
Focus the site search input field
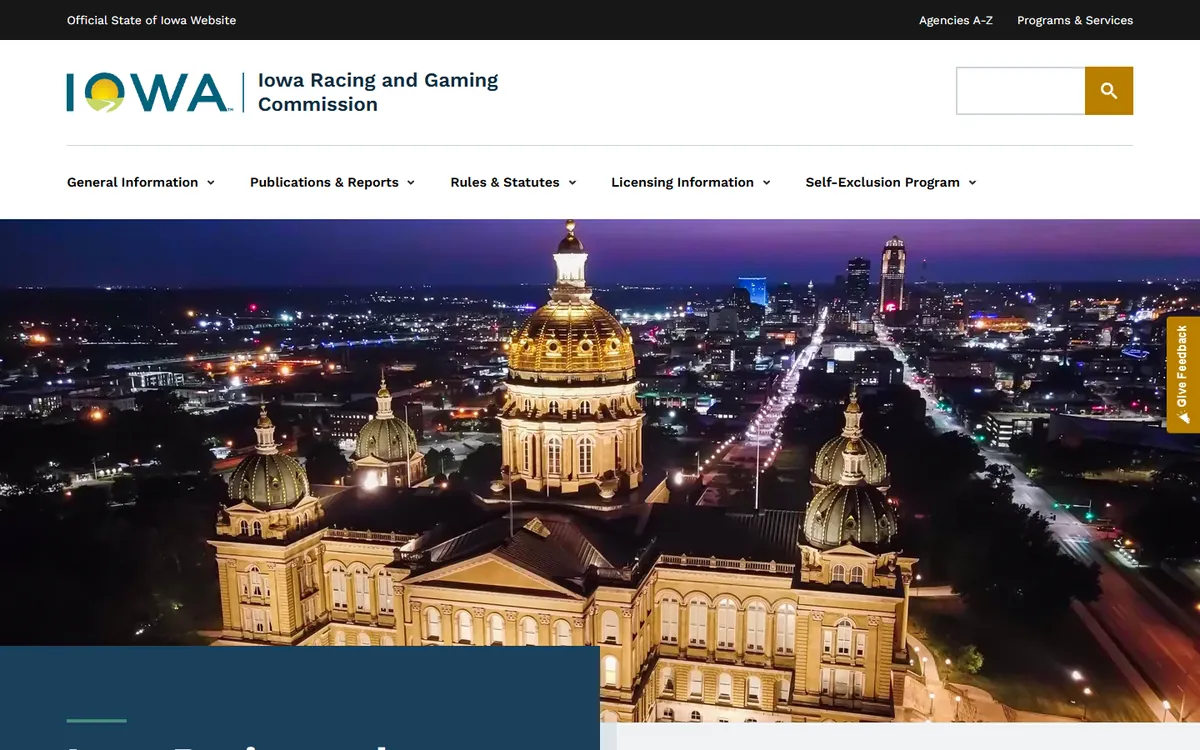(x=1021, y=91)
